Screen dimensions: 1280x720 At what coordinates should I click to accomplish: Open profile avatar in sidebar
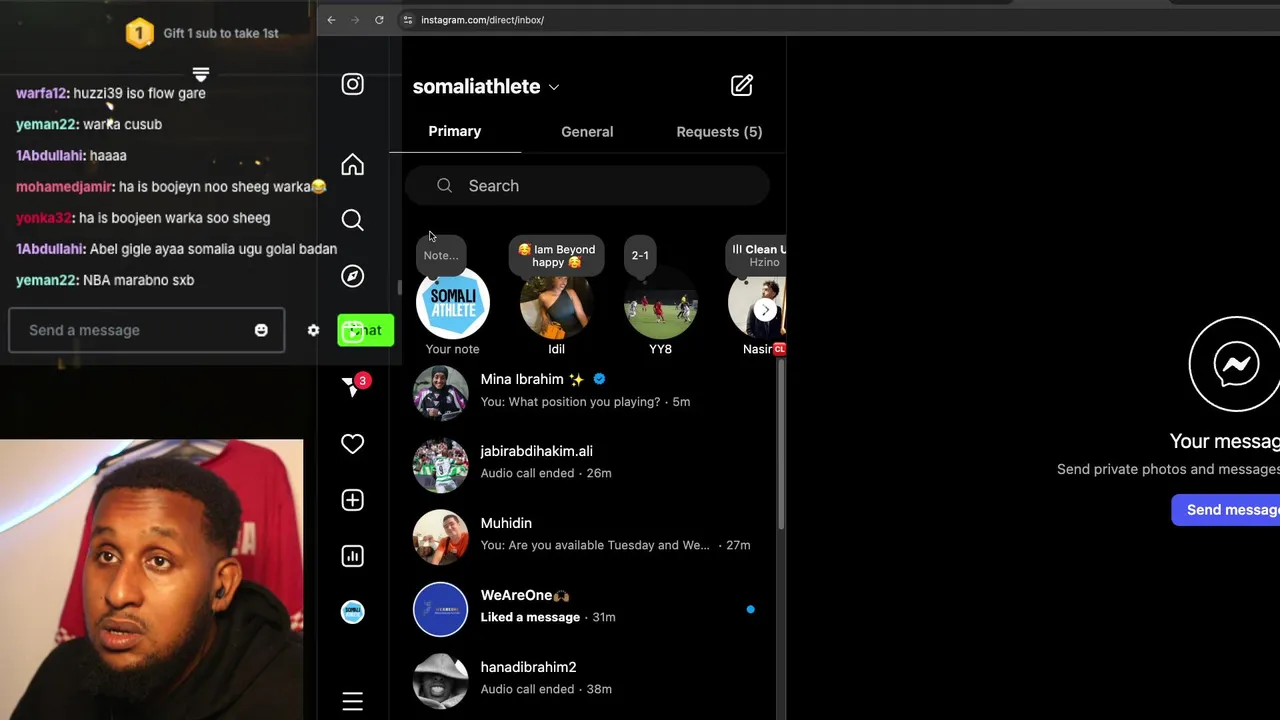tap(352, 612)
